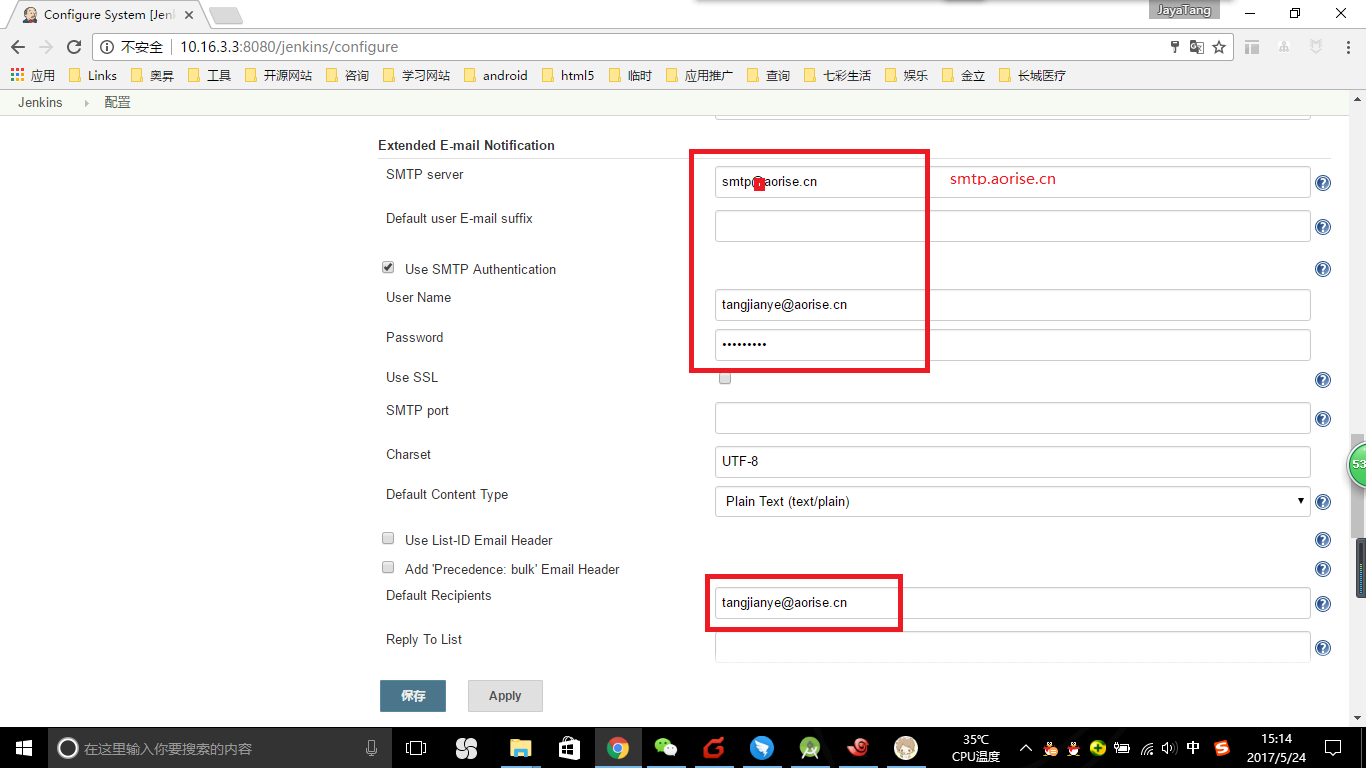Focus the User Name input field
The height and width of the screenshot is (768, 1366).
(1012, 304)
